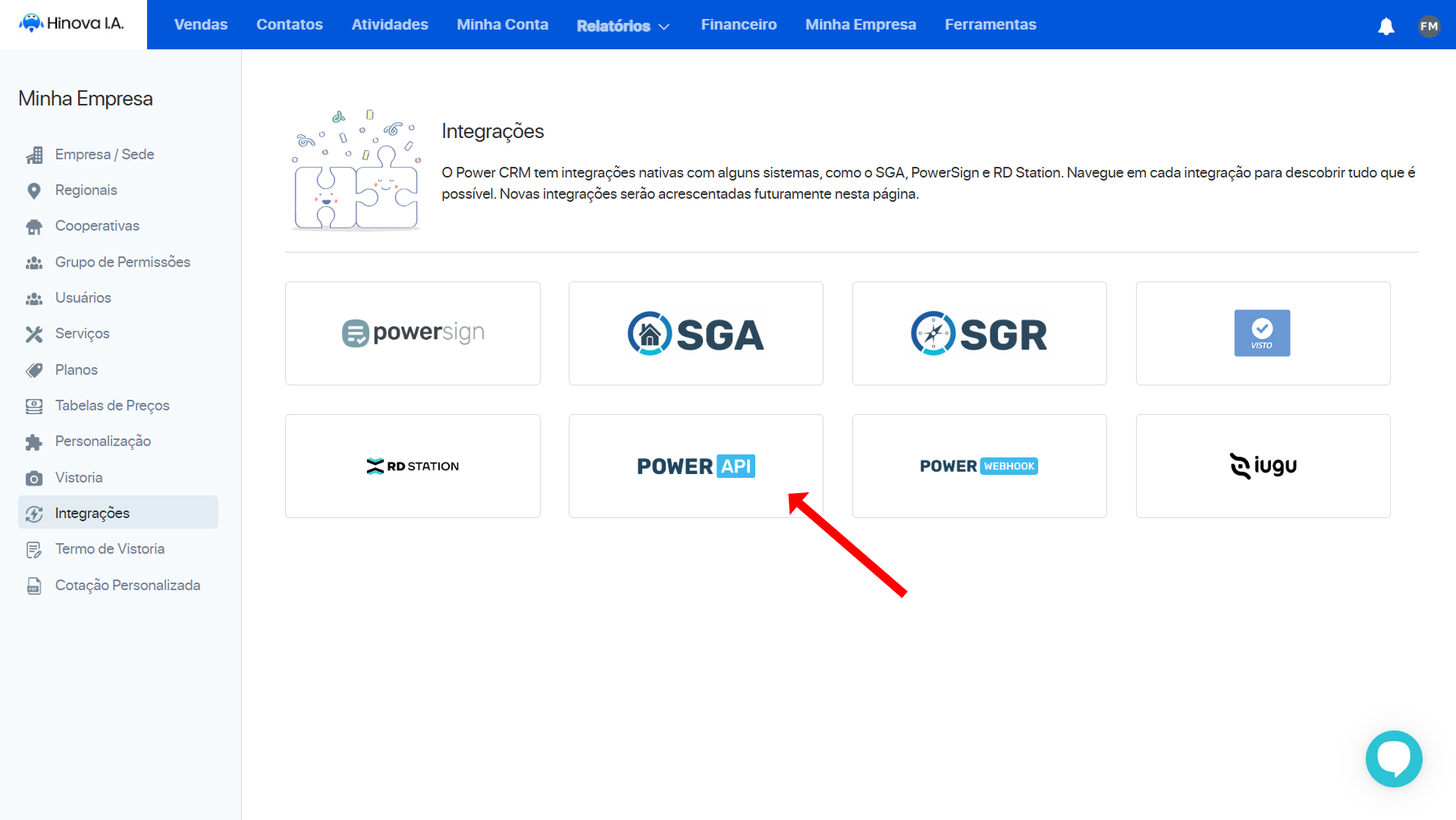Open the Ferramentas menu

point(990,24)
